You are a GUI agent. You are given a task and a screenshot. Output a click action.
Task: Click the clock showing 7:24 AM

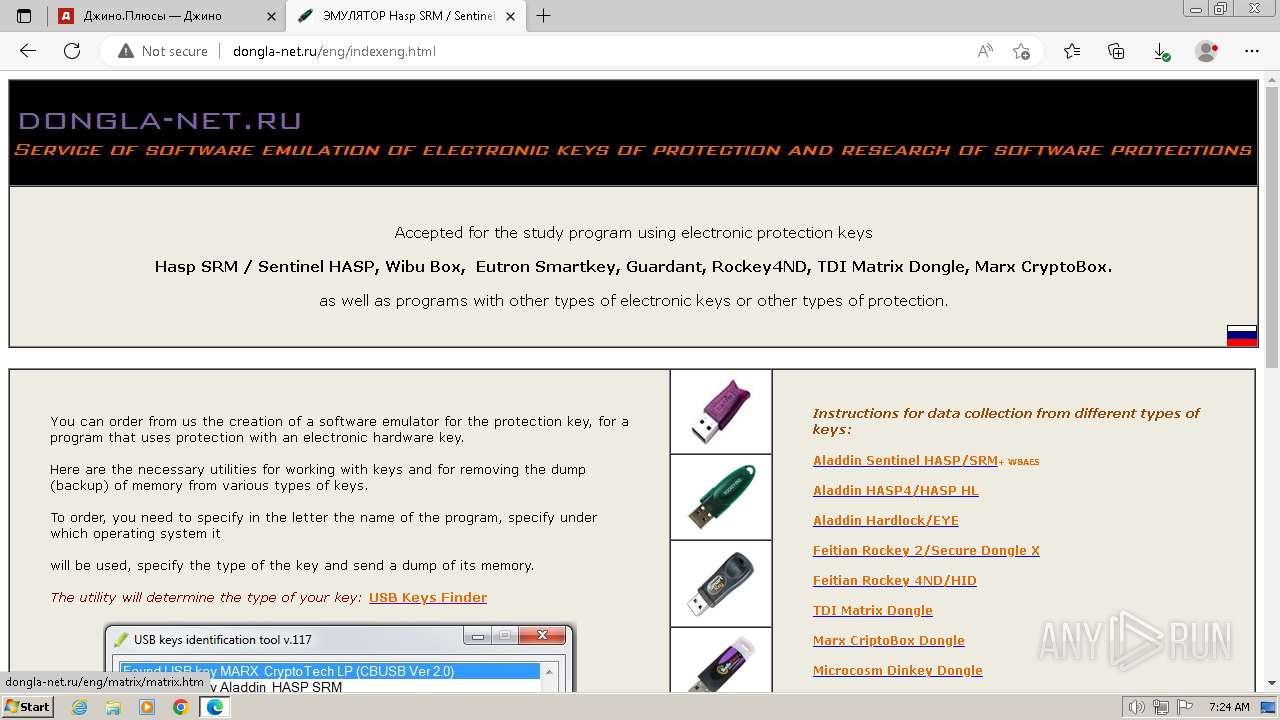point(1228,707)
